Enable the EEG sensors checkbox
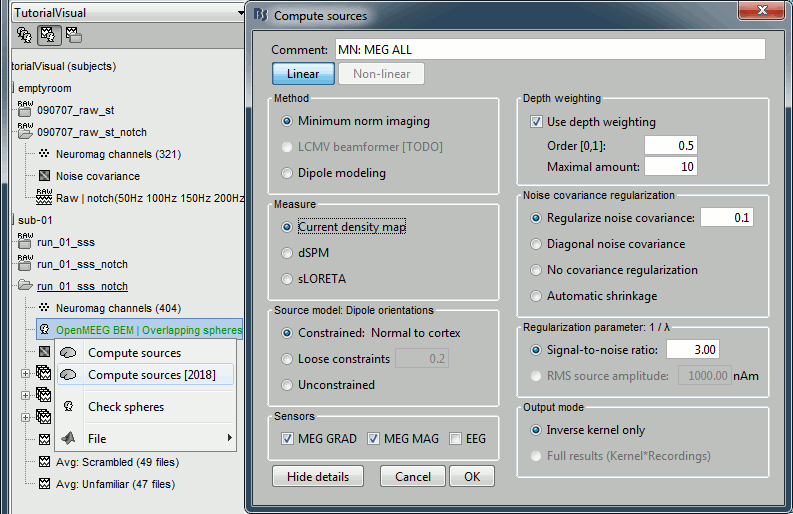The width and height of the screenshot is (793, 514). pyautogui.click(x=456, y=438)
